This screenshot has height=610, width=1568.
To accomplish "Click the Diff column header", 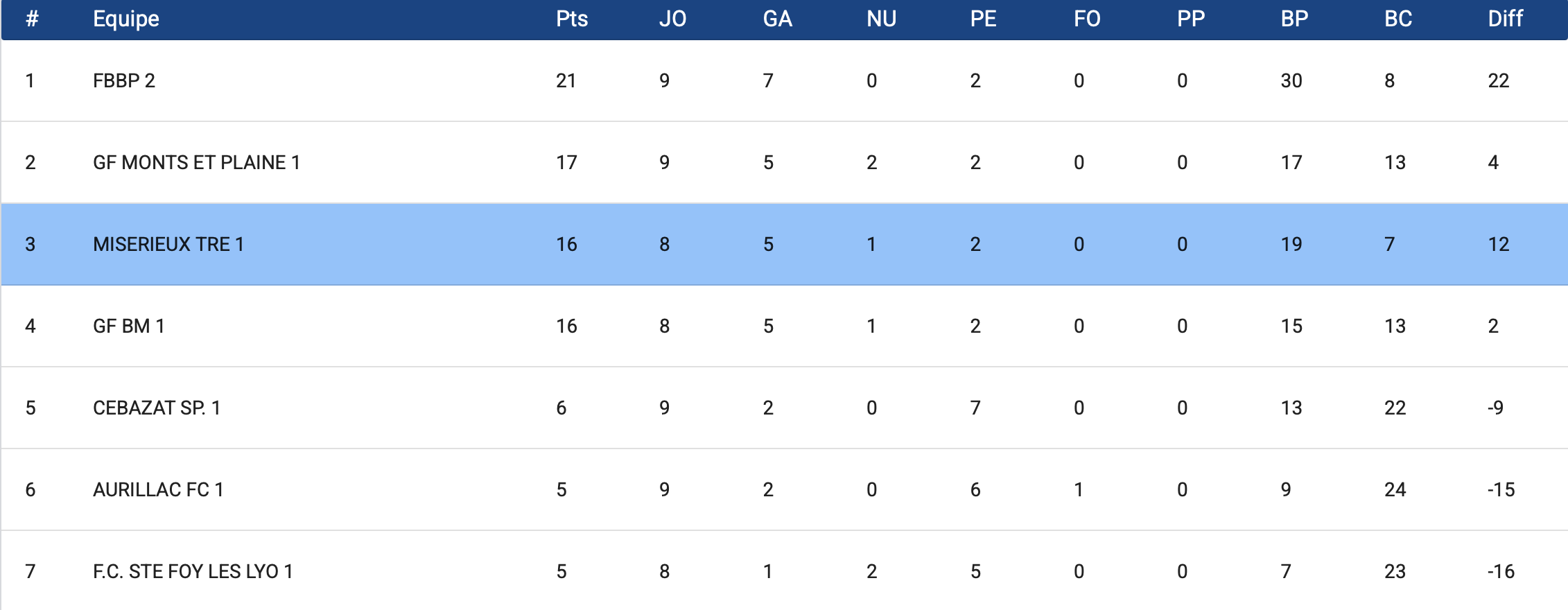I will click(x=1505, y=19).
